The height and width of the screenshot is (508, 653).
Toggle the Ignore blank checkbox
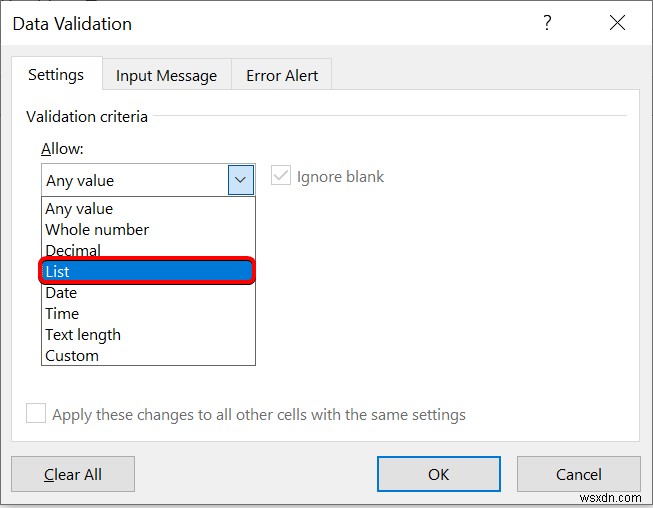[281, 175]
